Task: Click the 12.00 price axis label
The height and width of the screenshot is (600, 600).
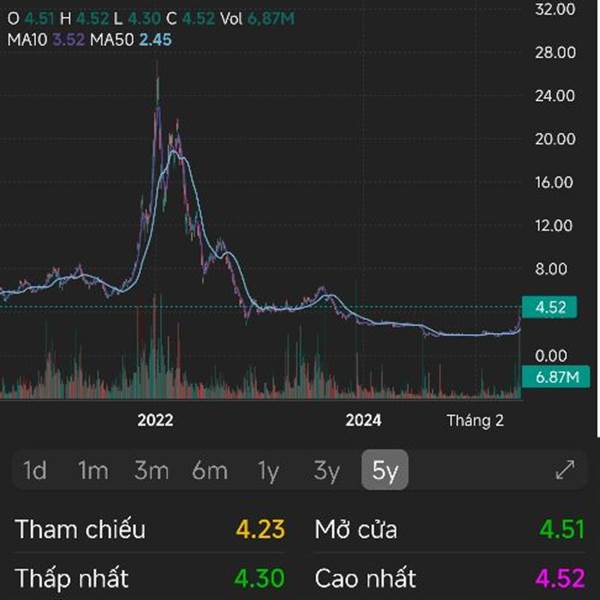Action: click(x=554, y=225)
